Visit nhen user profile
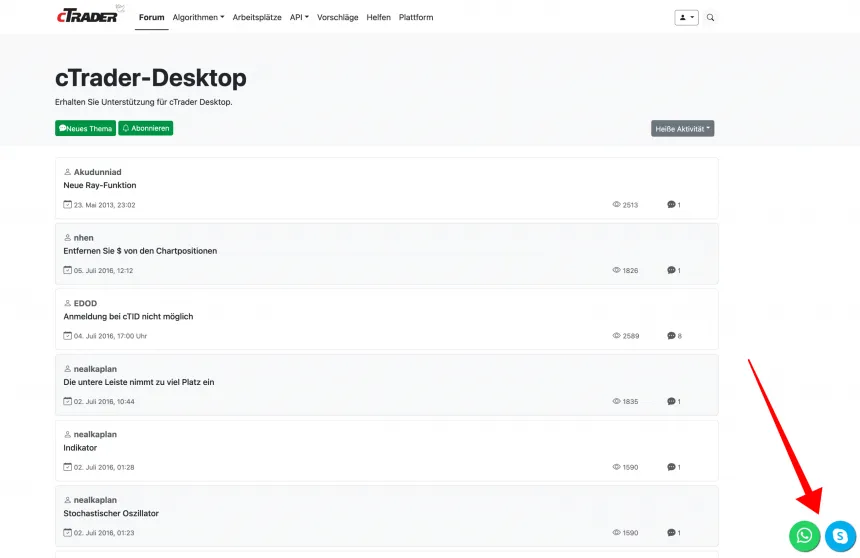Viewport: 860px width, 558px height. (x=83, y=238)
